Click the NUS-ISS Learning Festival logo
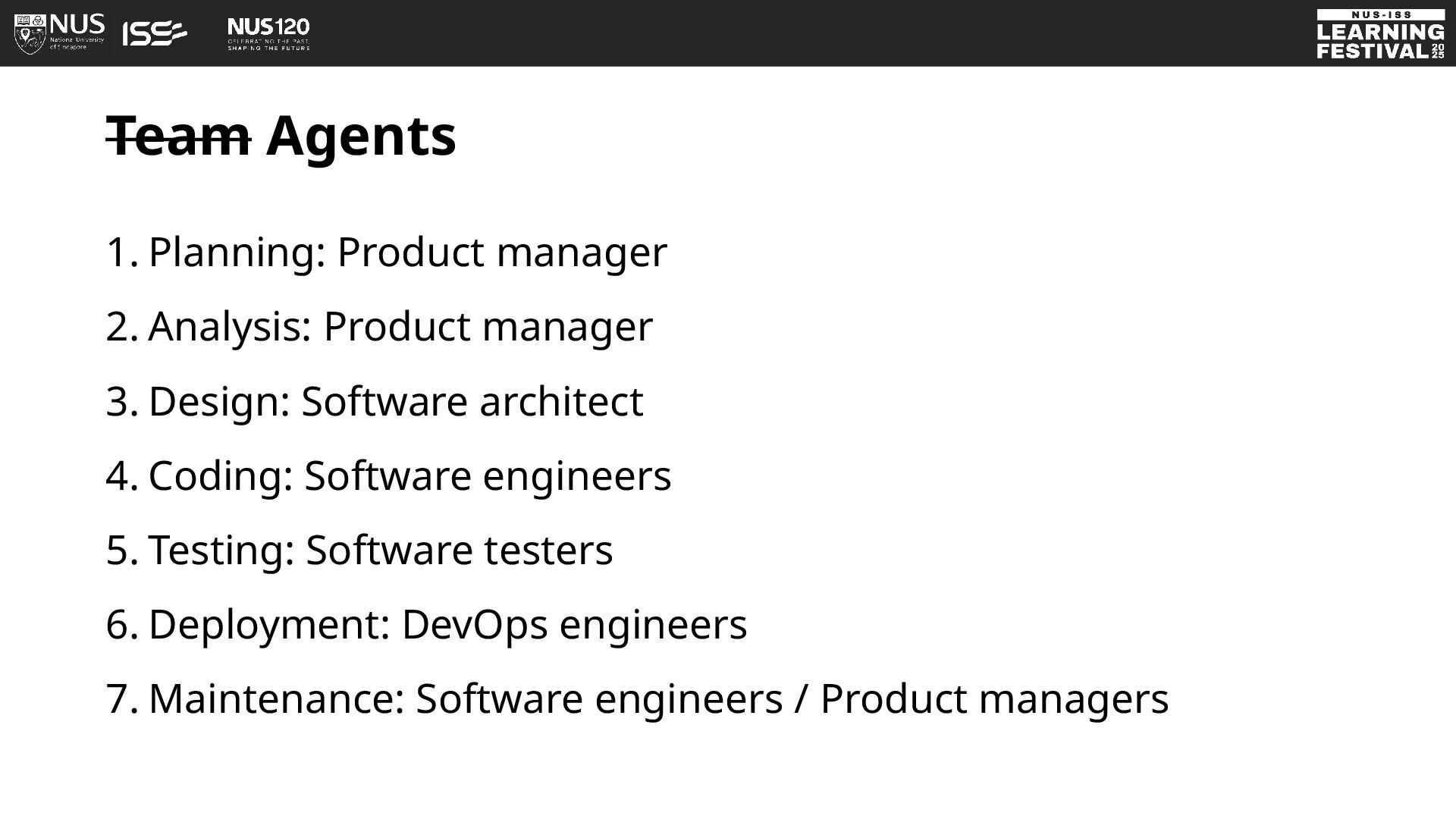 [1380, 34]
